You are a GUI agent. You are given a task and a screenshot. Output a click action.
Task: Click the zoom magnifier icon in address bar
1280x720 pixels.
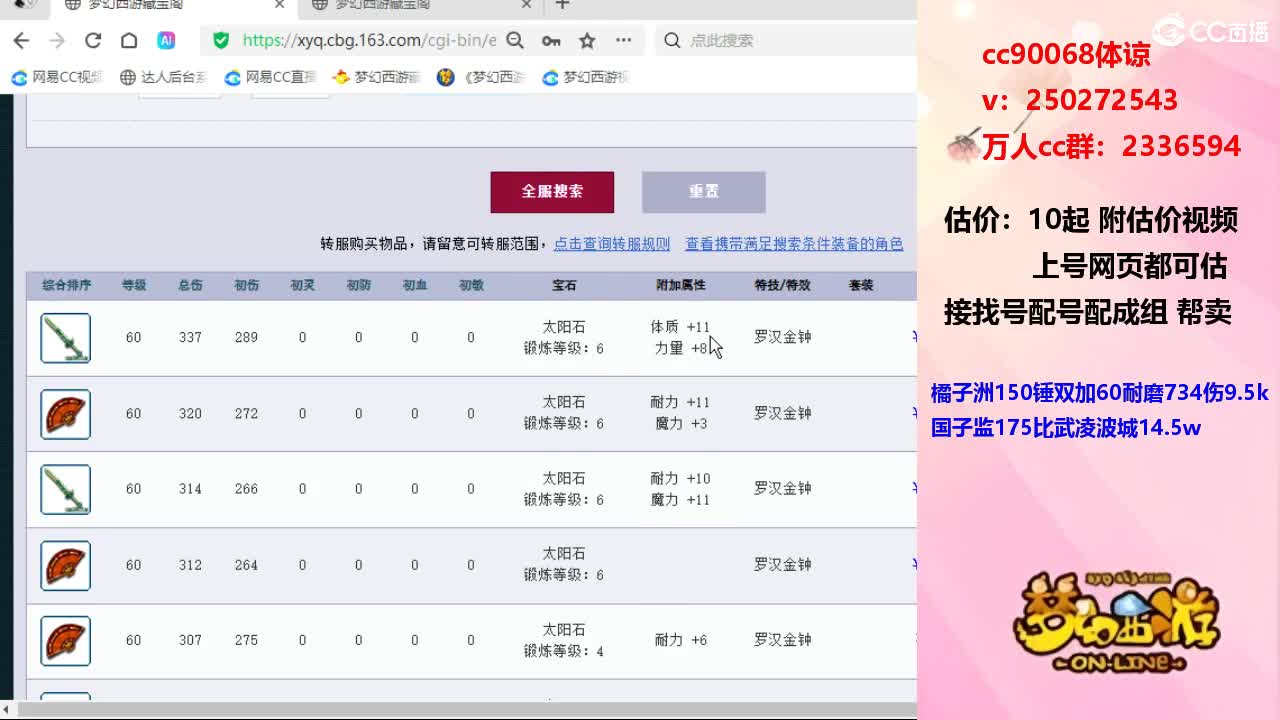click(x=515, y=41)
